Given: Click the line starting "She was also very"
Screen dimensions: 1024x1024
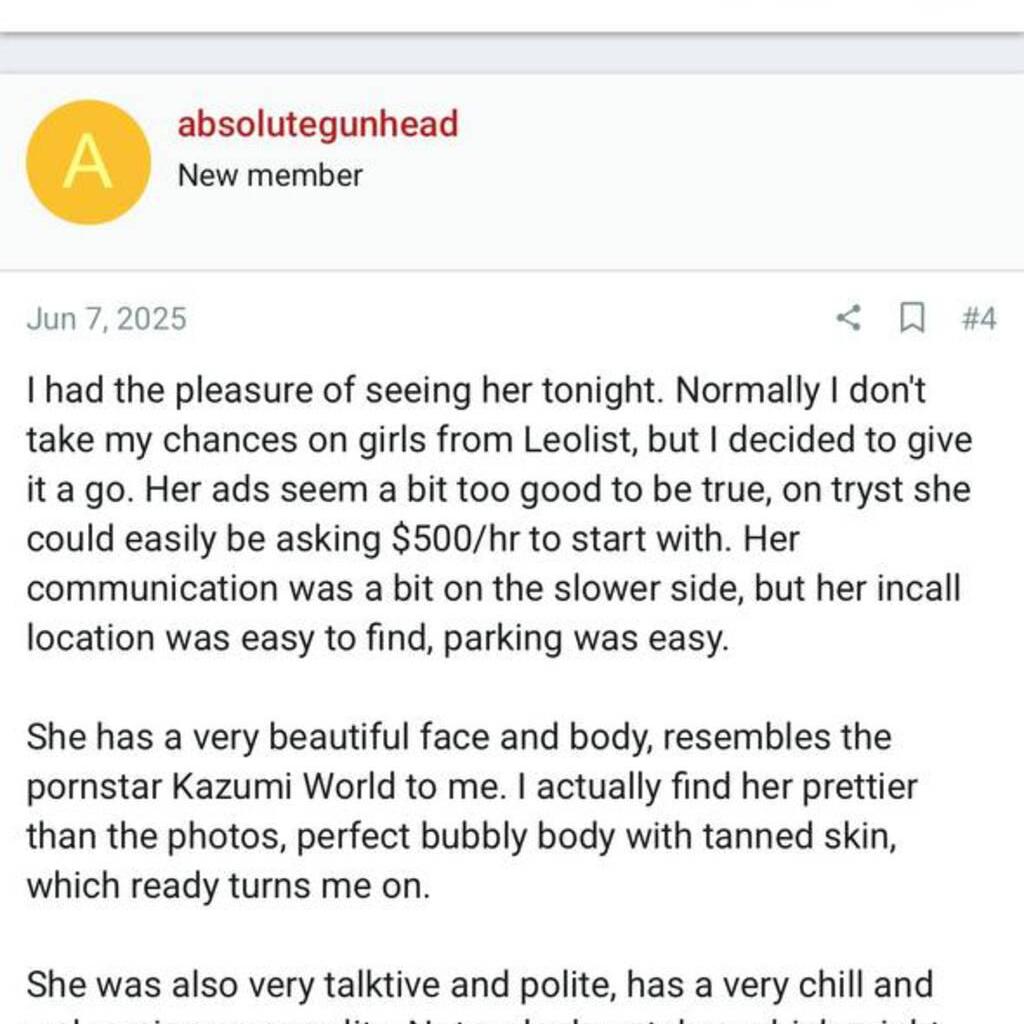Looking at the screenshot, I should (x=478, y=983).
